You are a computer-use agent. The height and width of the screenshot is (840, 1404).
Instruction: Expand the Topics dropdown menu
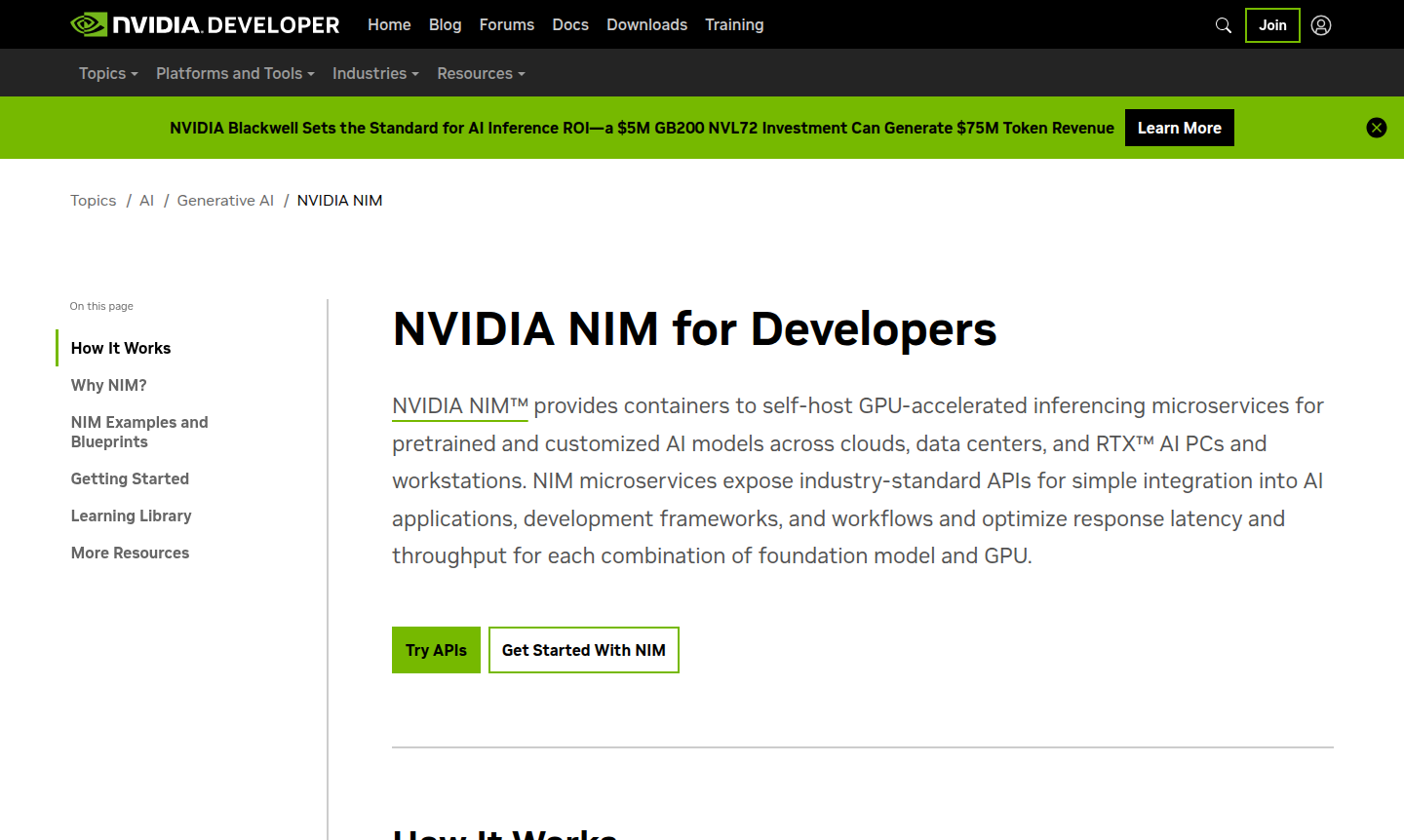pyautogui.click(x=108, y=73)
